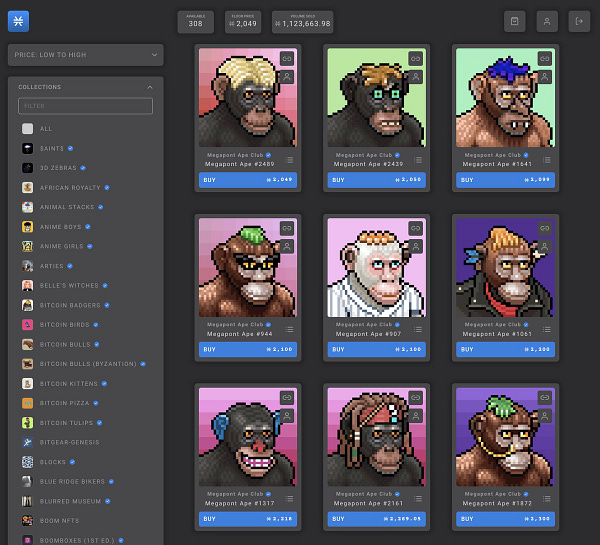The width and height of the screenshot is (600, 545).
Task: Buy Megapont Ape #2161
Action: click(x=377, y=519)
